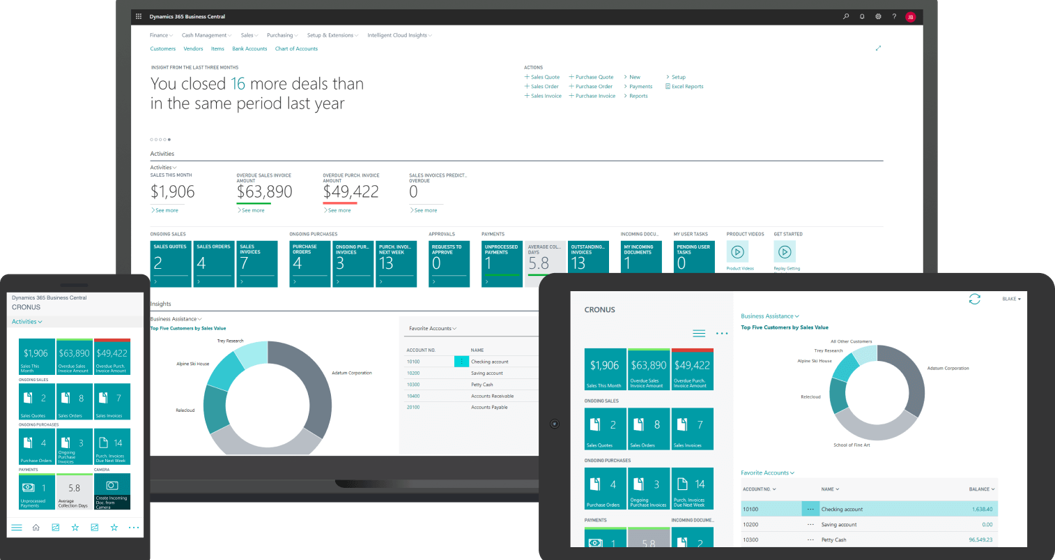1055x560 pixels.
Task: Click See more under Sales This Month
Action: tap(166, 210)
